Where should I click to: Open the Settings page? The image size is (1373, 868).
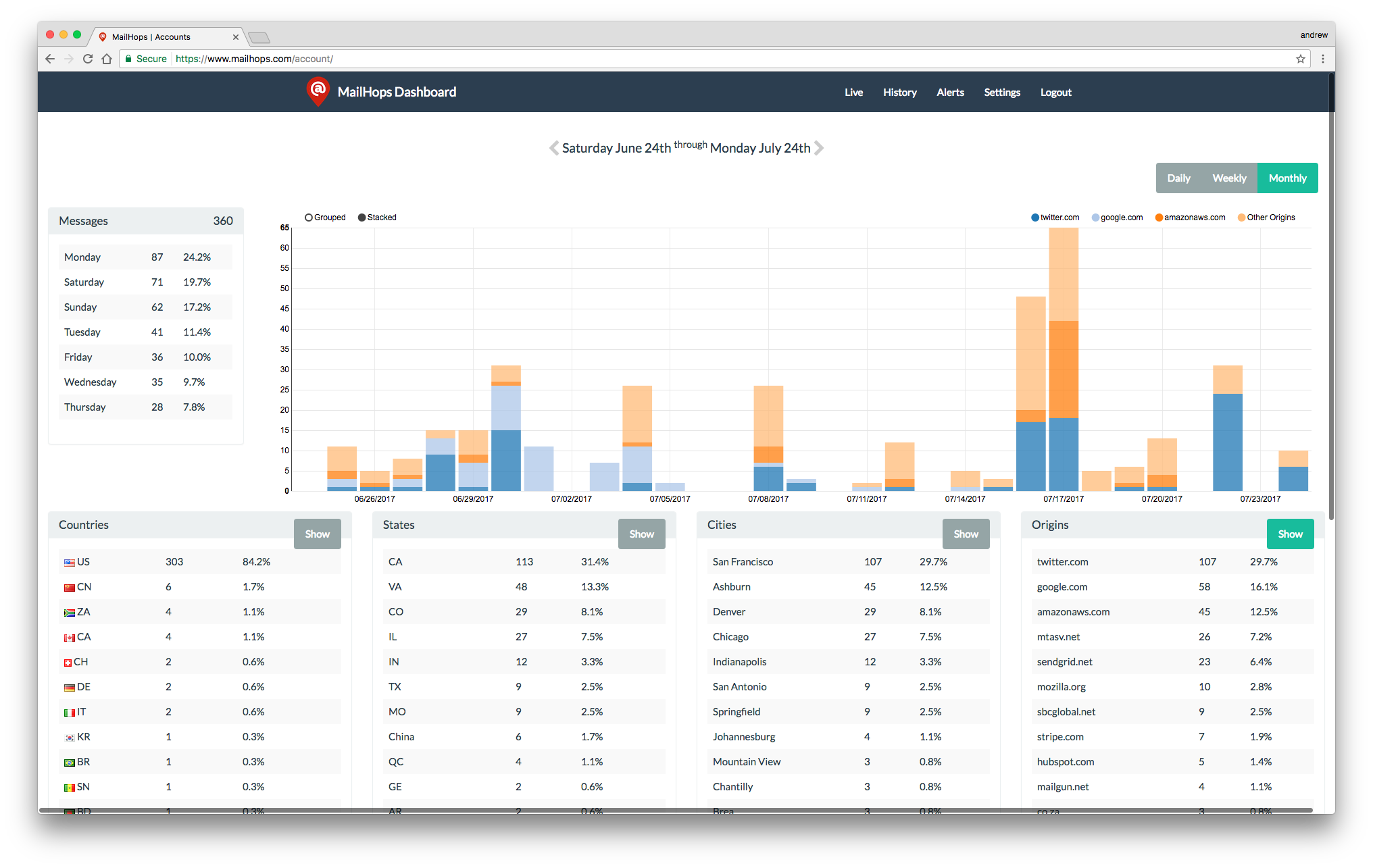pyautogui.click(x=1002, y=93)
